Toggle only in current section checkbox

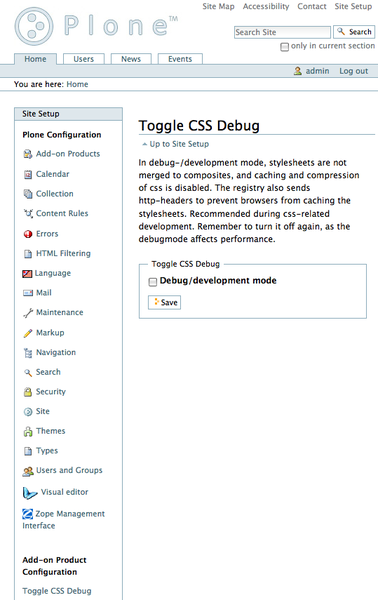[x=284, y=47]
